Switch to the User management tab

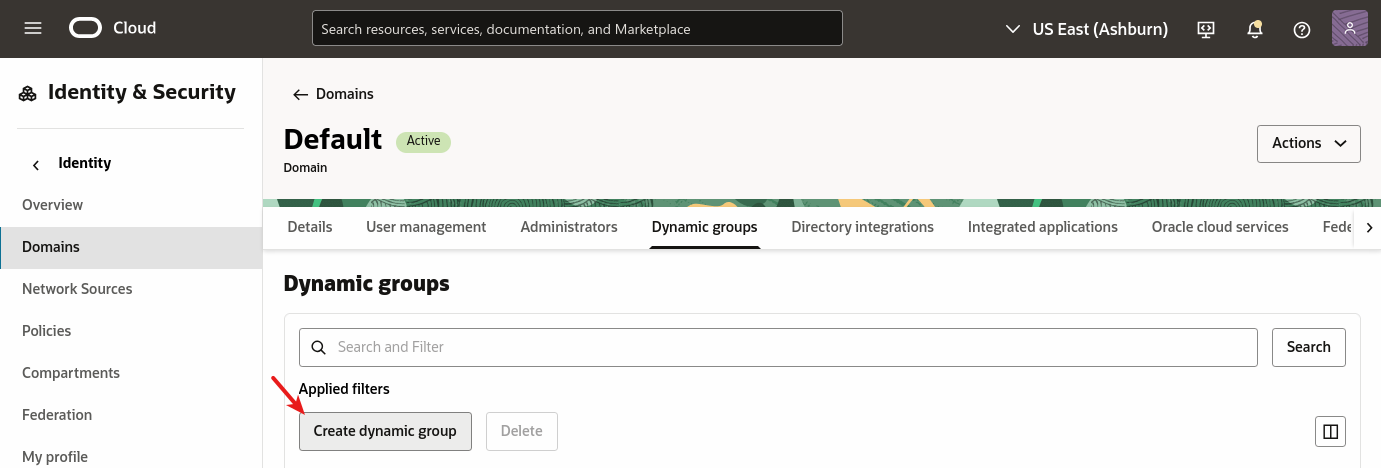pos(426,227)
